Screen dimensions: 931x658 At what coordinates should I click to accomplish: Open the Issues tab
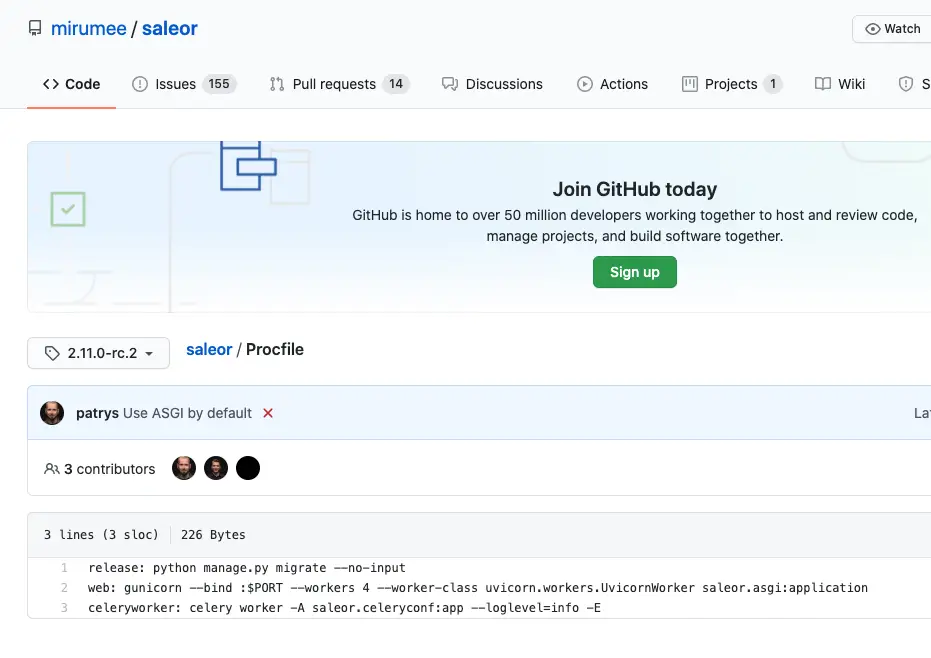184,84
